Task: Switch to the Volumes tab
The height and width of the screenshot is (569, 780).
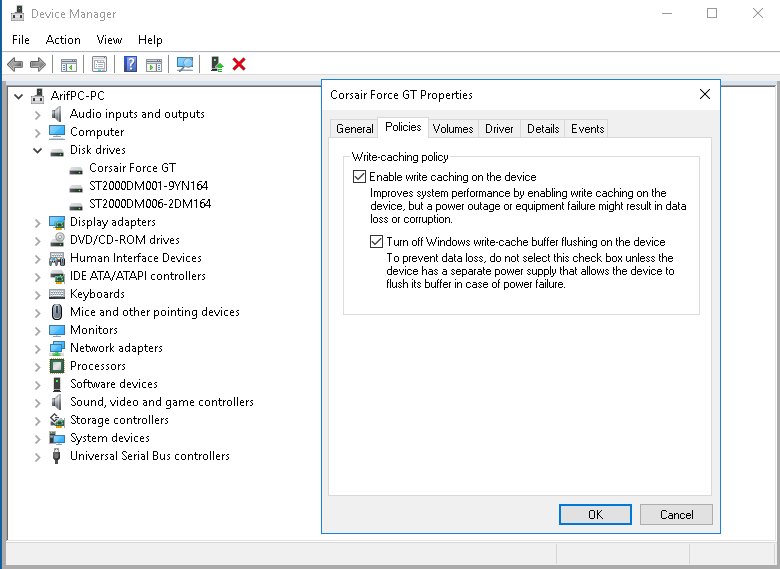Action: pos(453,129)
